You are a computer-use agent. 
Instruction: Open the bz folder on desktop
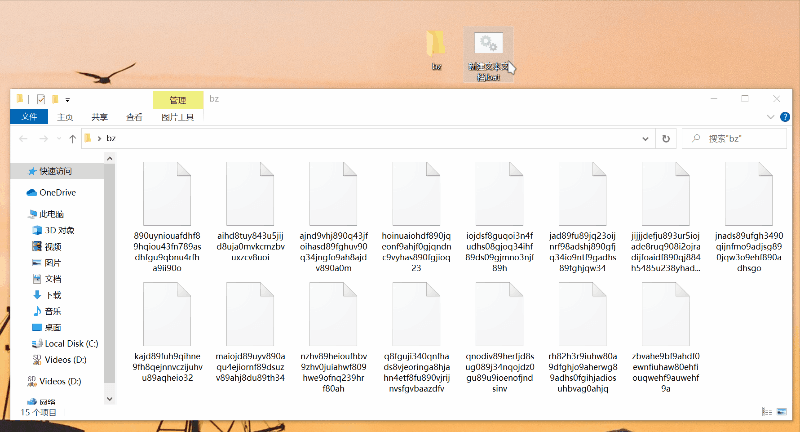436,45
